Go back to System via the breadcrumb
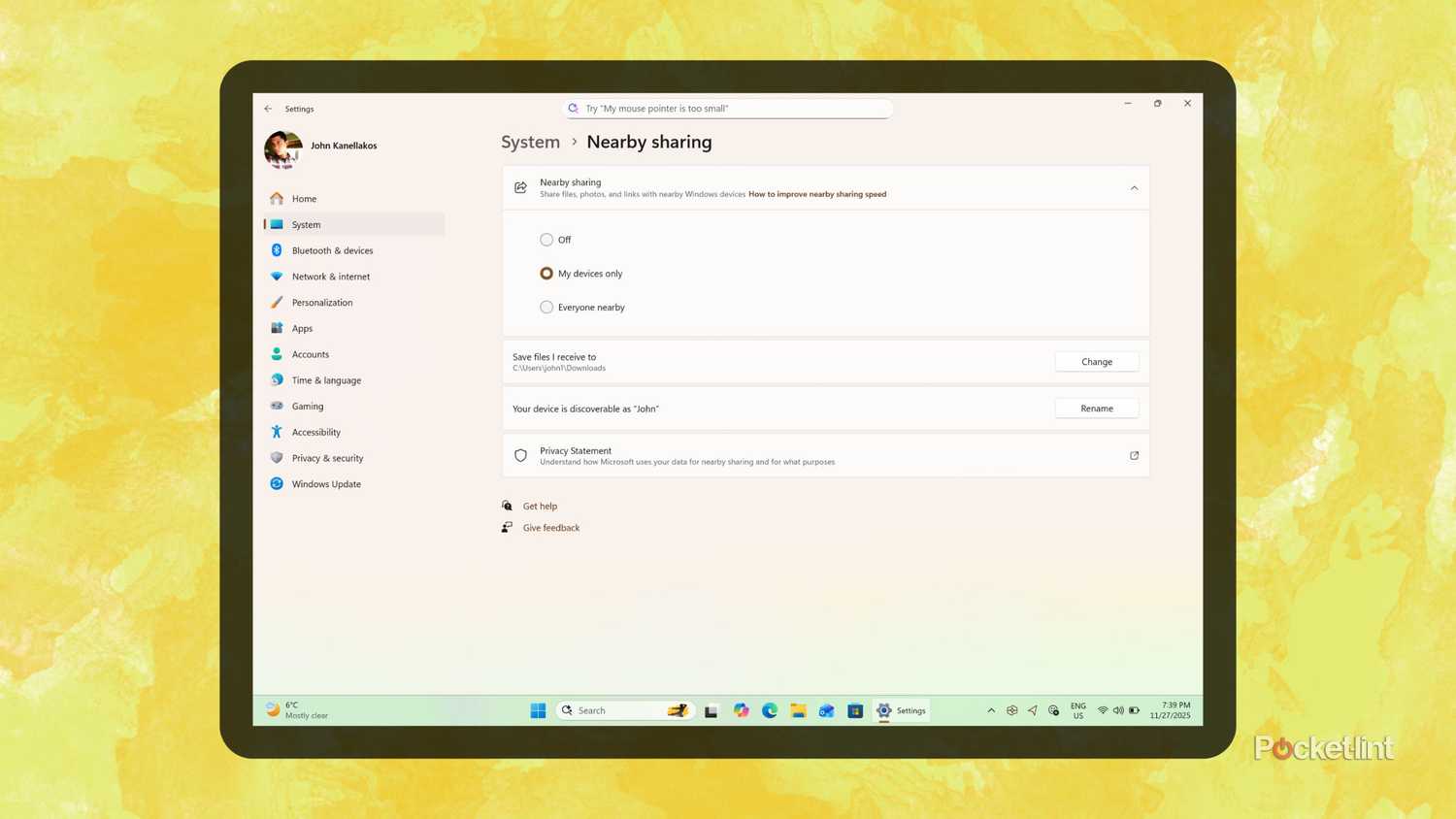This screenshot has height=819, width=1456. point(530,142)
